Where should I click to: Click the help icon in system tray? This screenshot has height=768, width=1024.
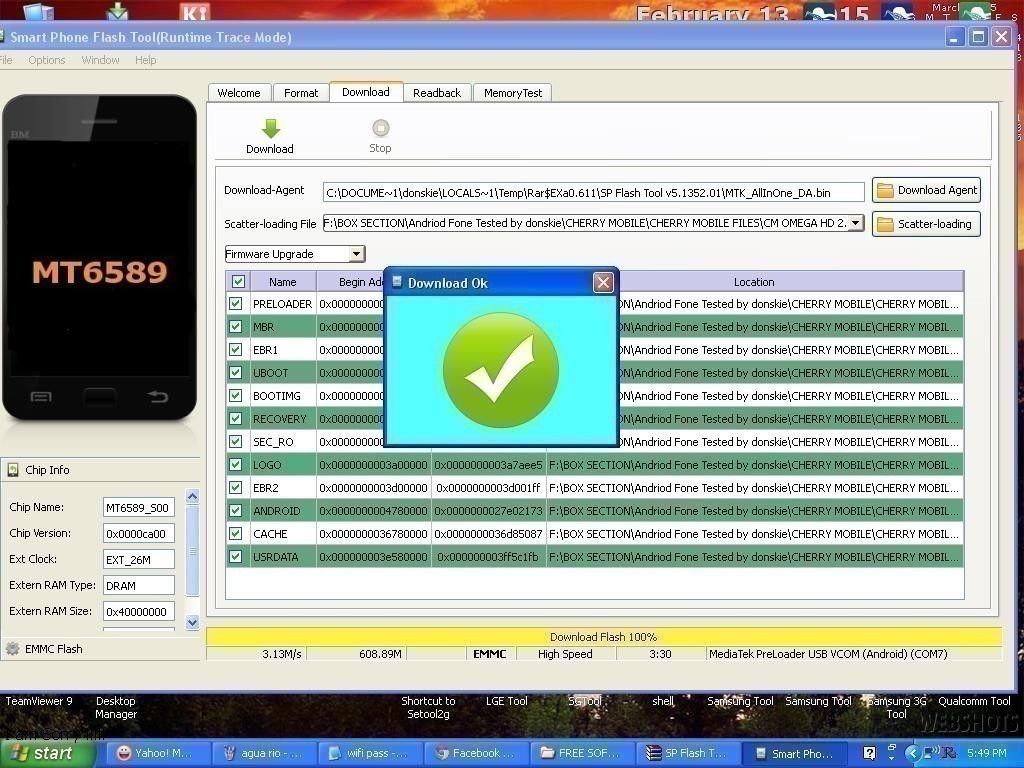tap(869, 753)
